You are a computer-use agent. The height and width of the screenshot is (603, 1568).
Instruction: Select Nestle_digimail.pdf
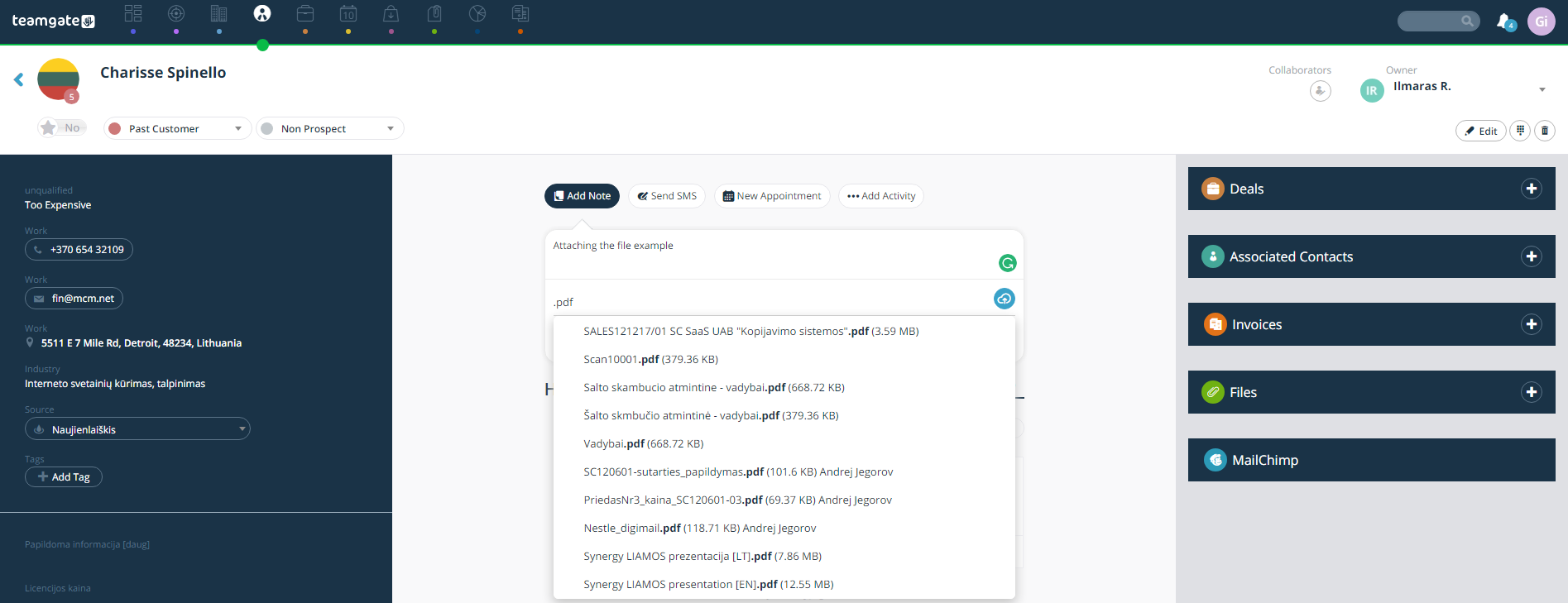[784, 528]
